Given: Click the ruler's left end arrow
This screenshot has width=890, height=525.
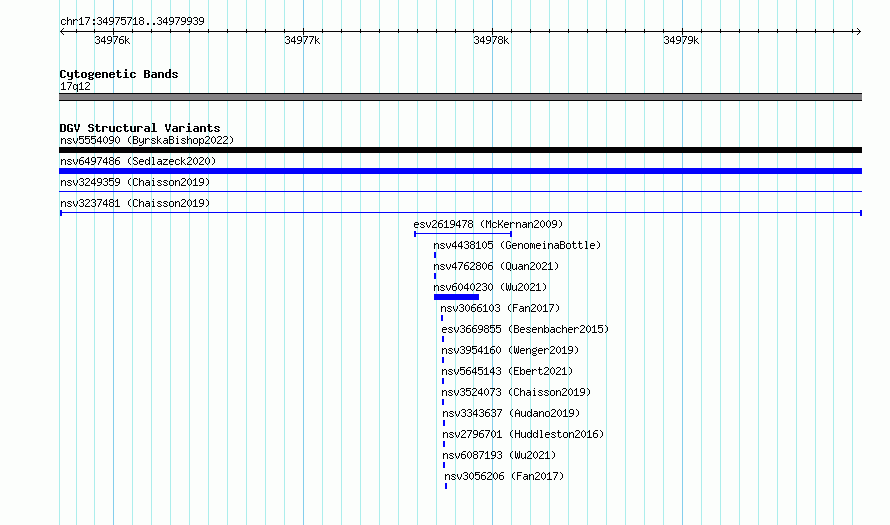Looking at the screenshot, I should click(x=63, y=31).
